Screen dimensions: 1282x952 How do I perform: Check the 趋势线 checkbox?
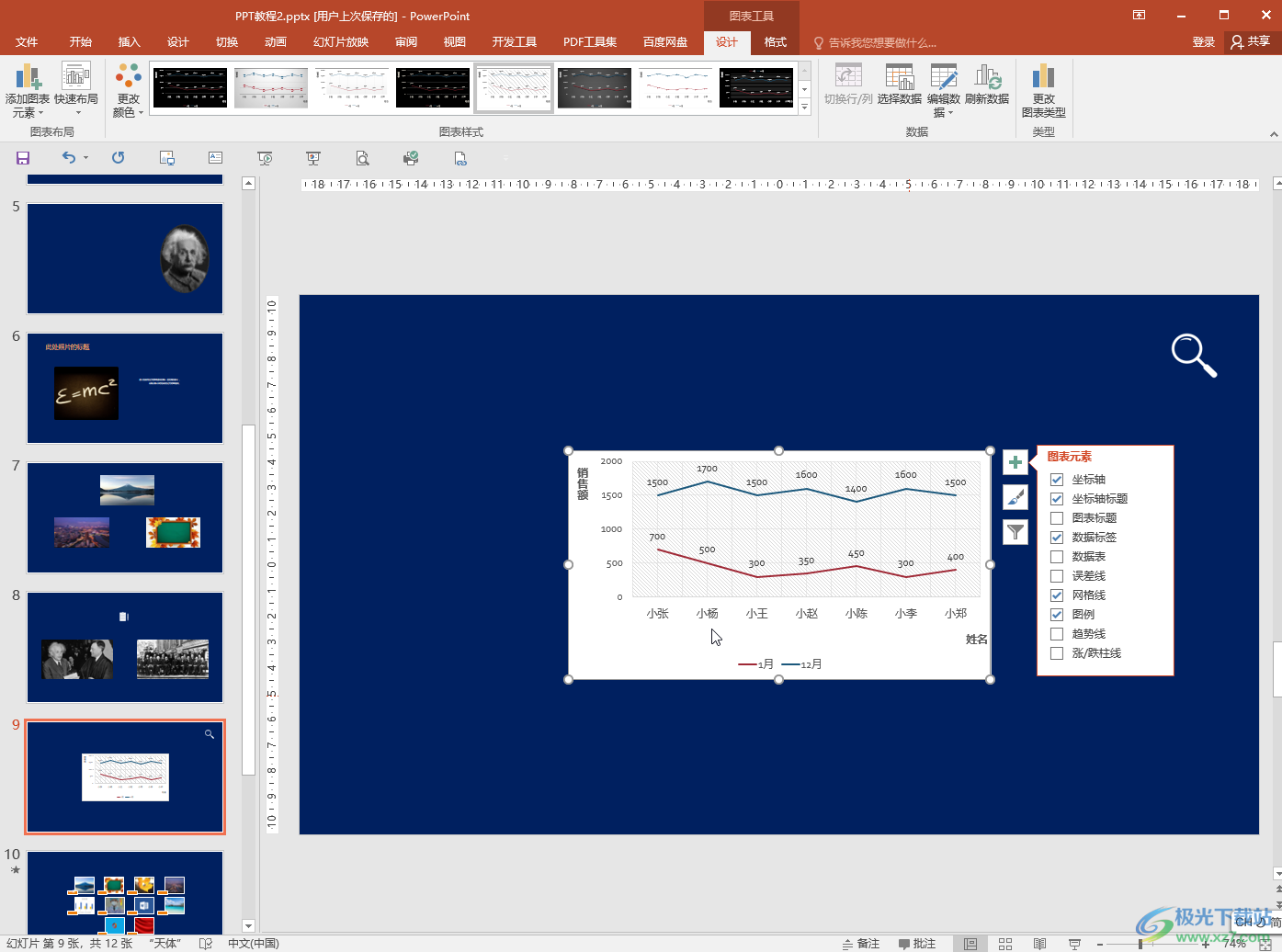pyautogui.click(x=1057, y=634)
